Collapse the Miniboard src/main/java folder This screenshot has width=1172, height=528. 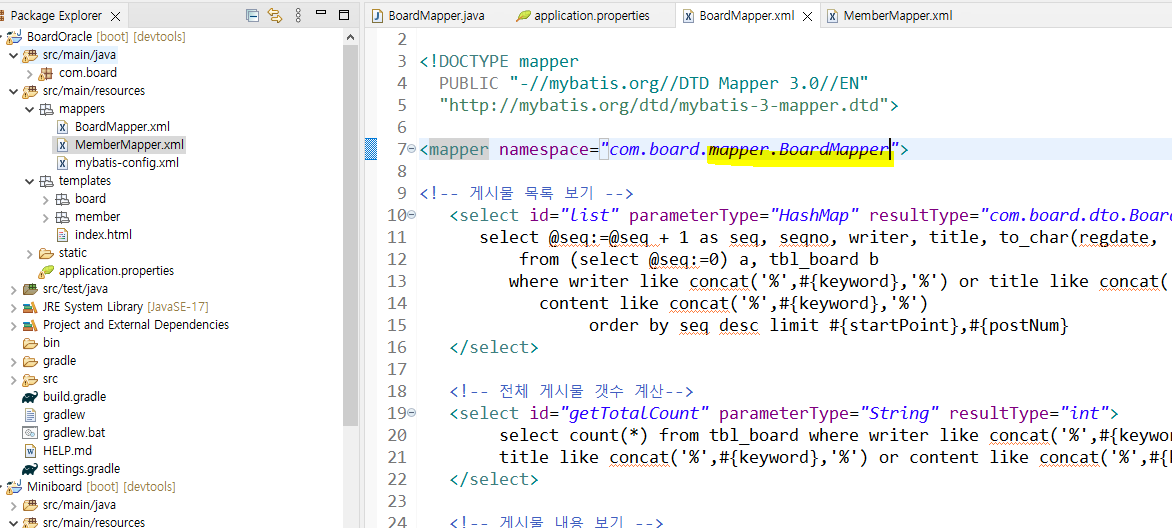13,505
